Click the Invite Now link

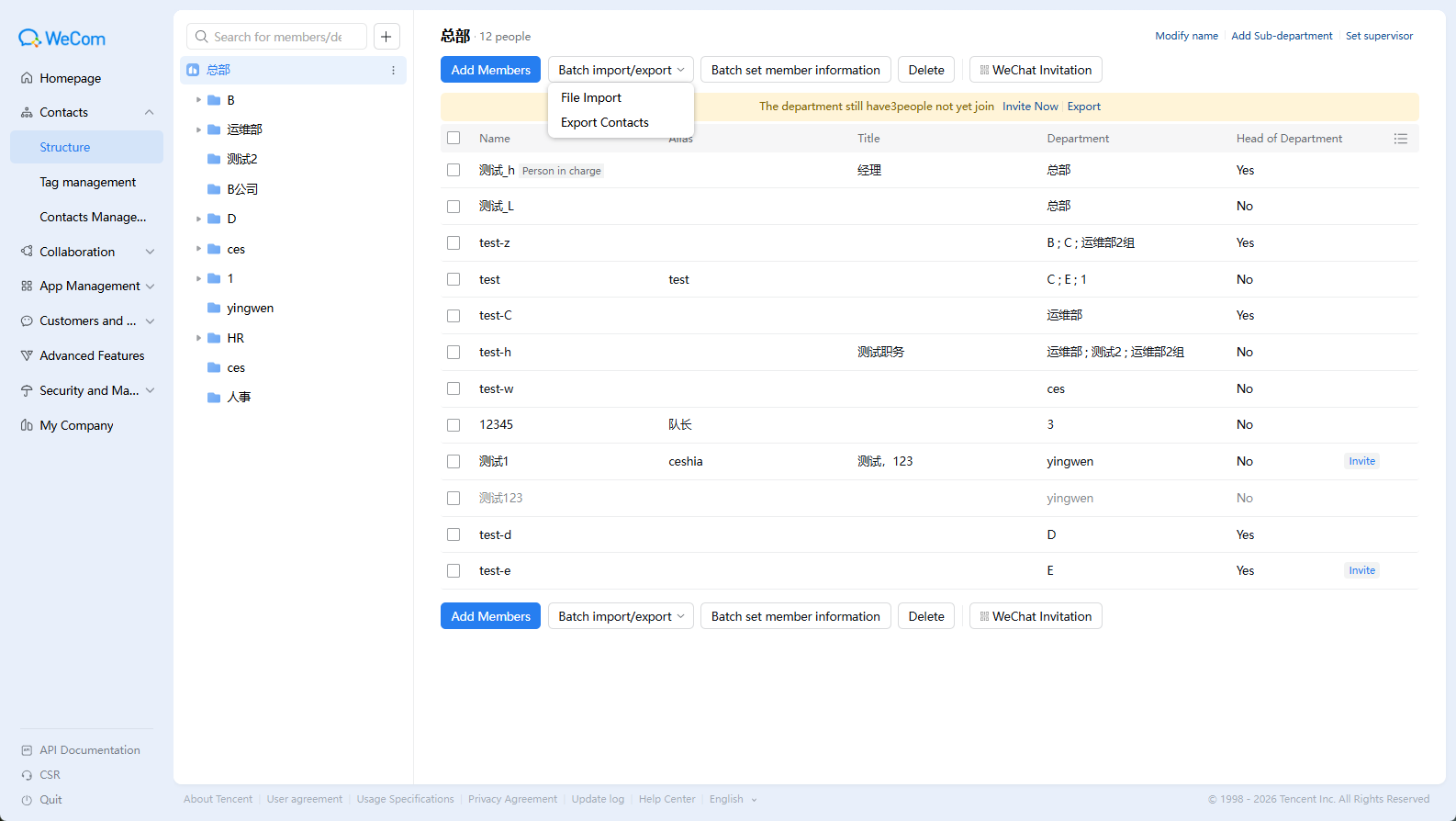[x=1030, y=107]
